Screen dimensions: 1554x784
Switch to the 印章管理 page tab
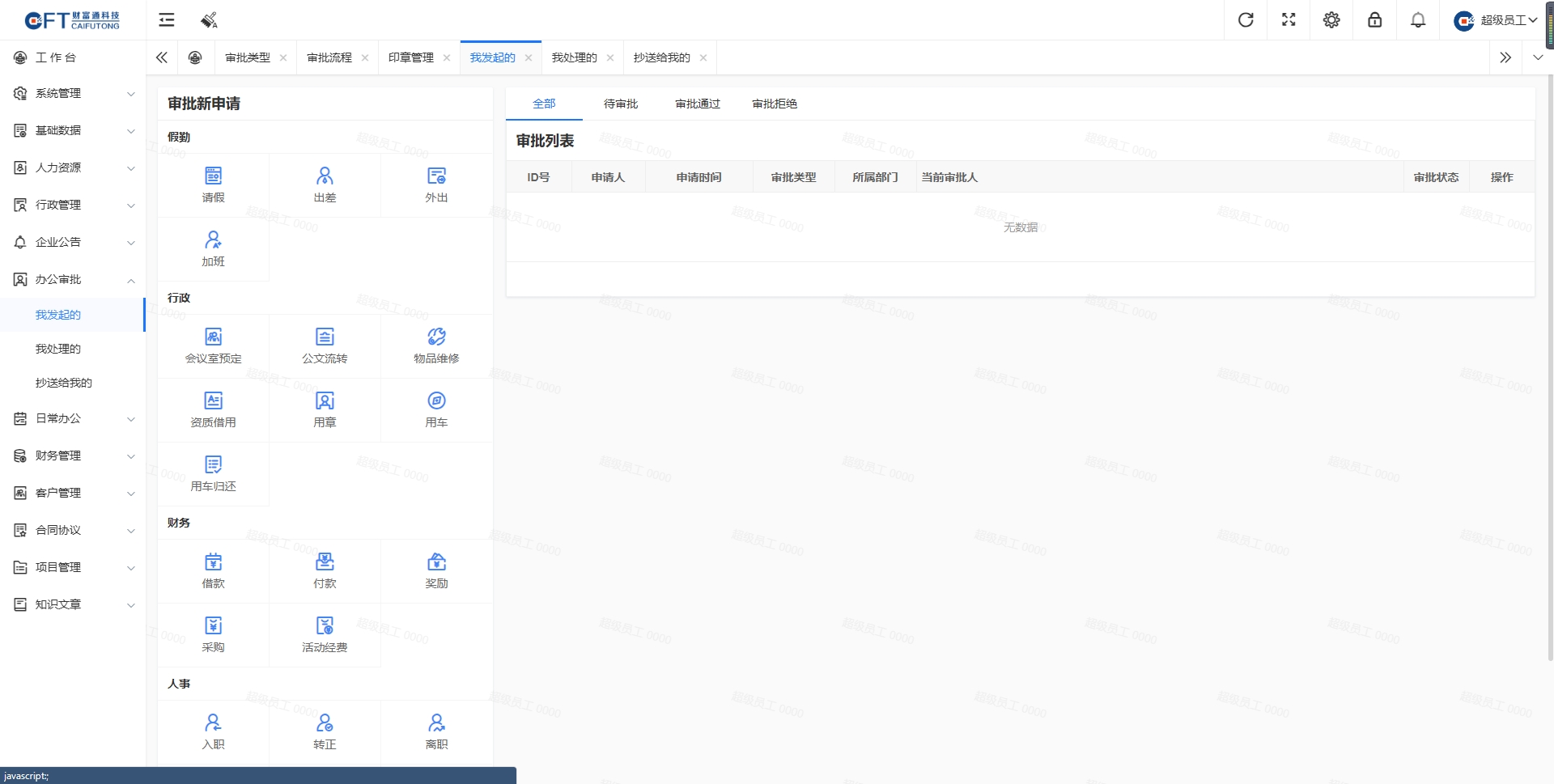coord(411,57)
